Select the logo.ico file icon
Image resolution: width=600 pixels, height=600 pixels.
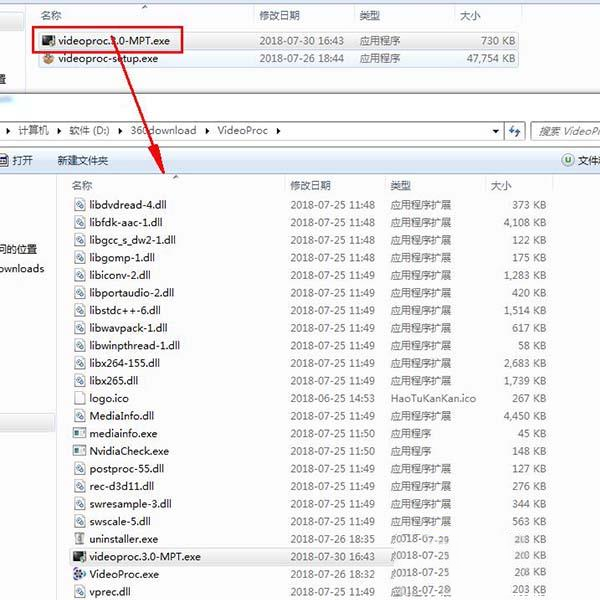pyautogui.click(x=81, y=398)
